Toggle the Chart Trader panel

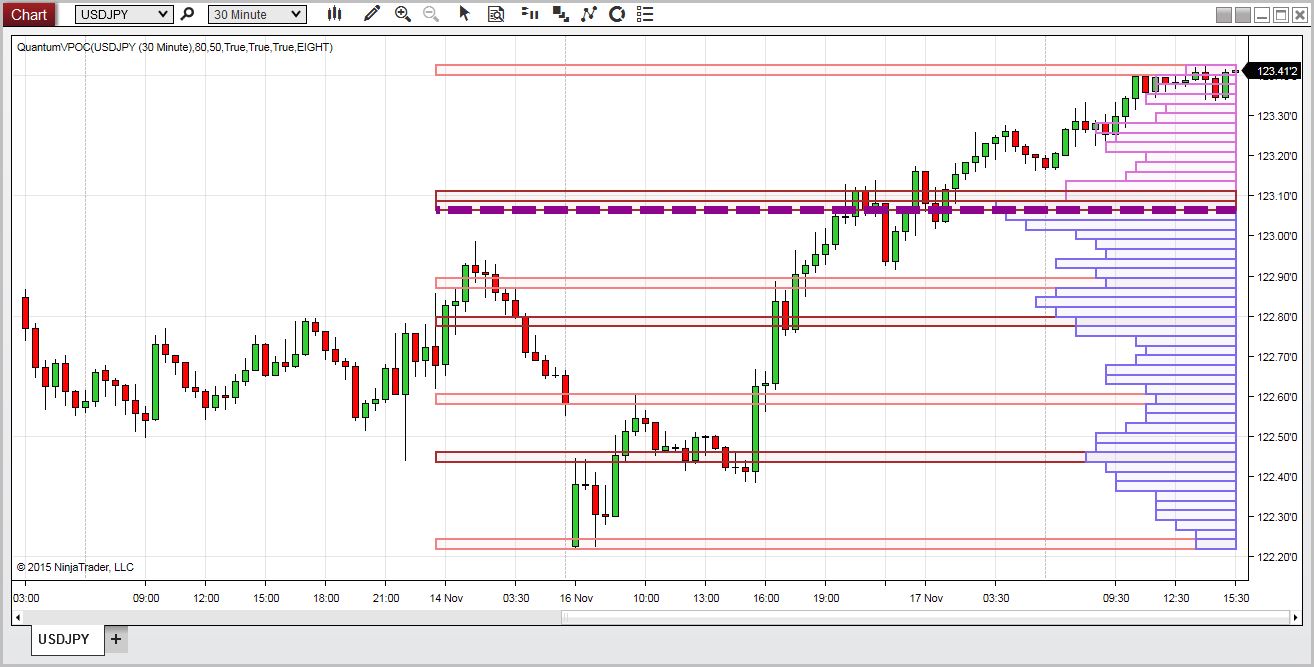(x=531, y=14)
